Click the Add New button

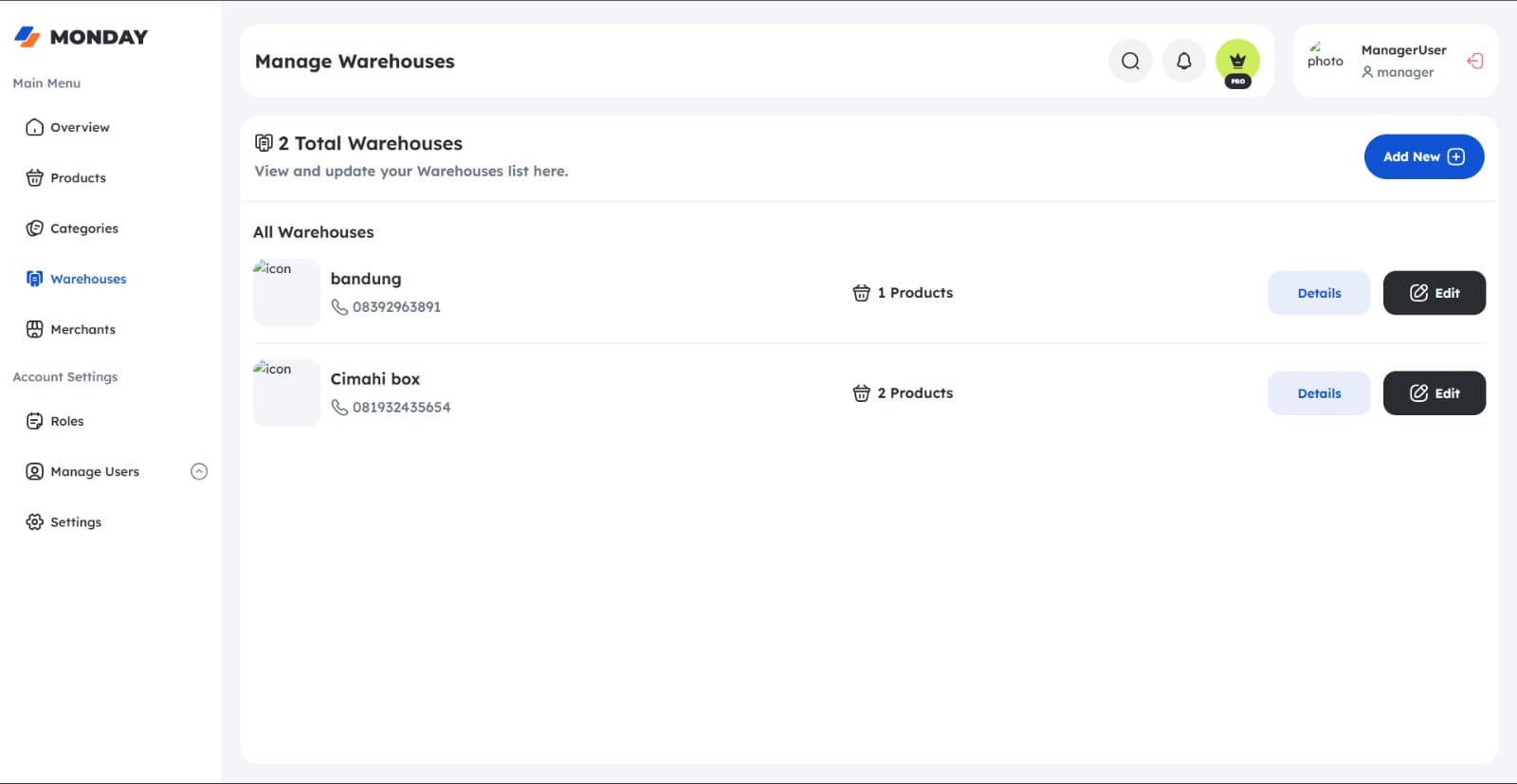click(1424, 156)
